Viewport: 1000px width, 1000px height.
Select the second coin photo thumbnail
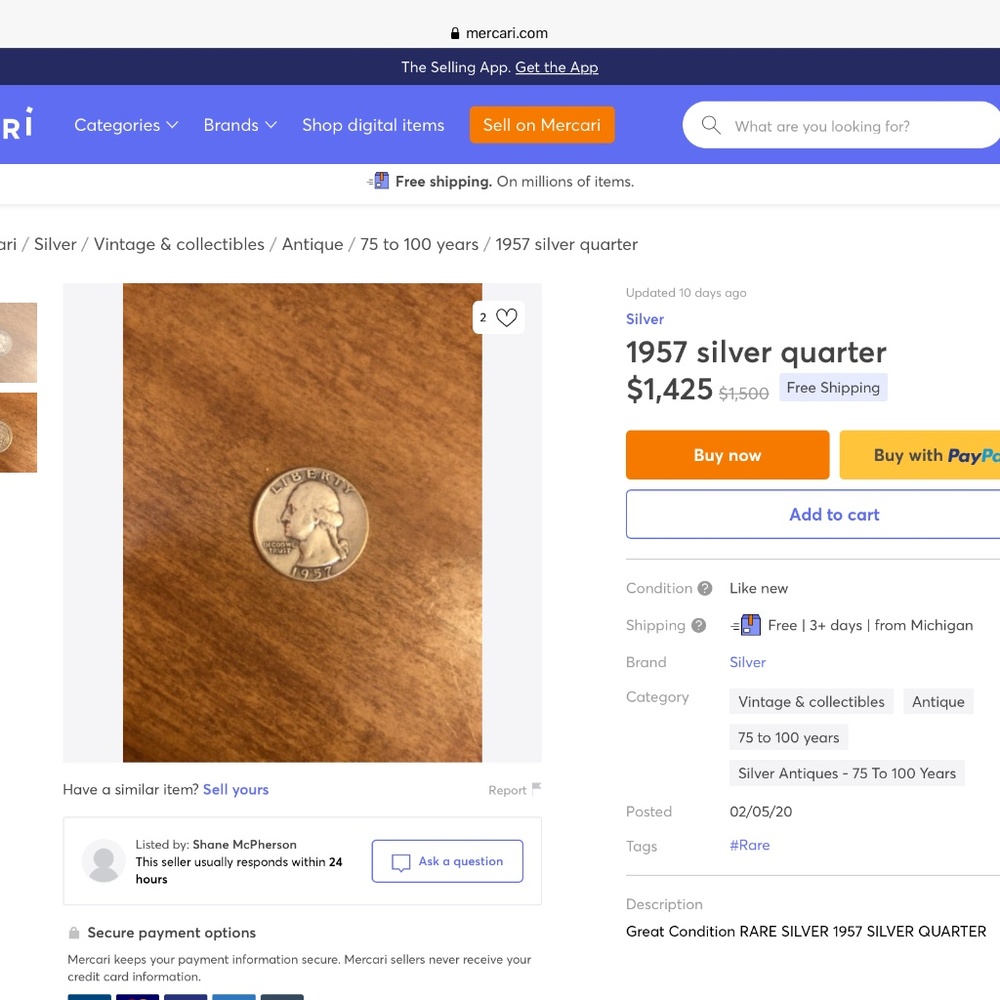18,432
